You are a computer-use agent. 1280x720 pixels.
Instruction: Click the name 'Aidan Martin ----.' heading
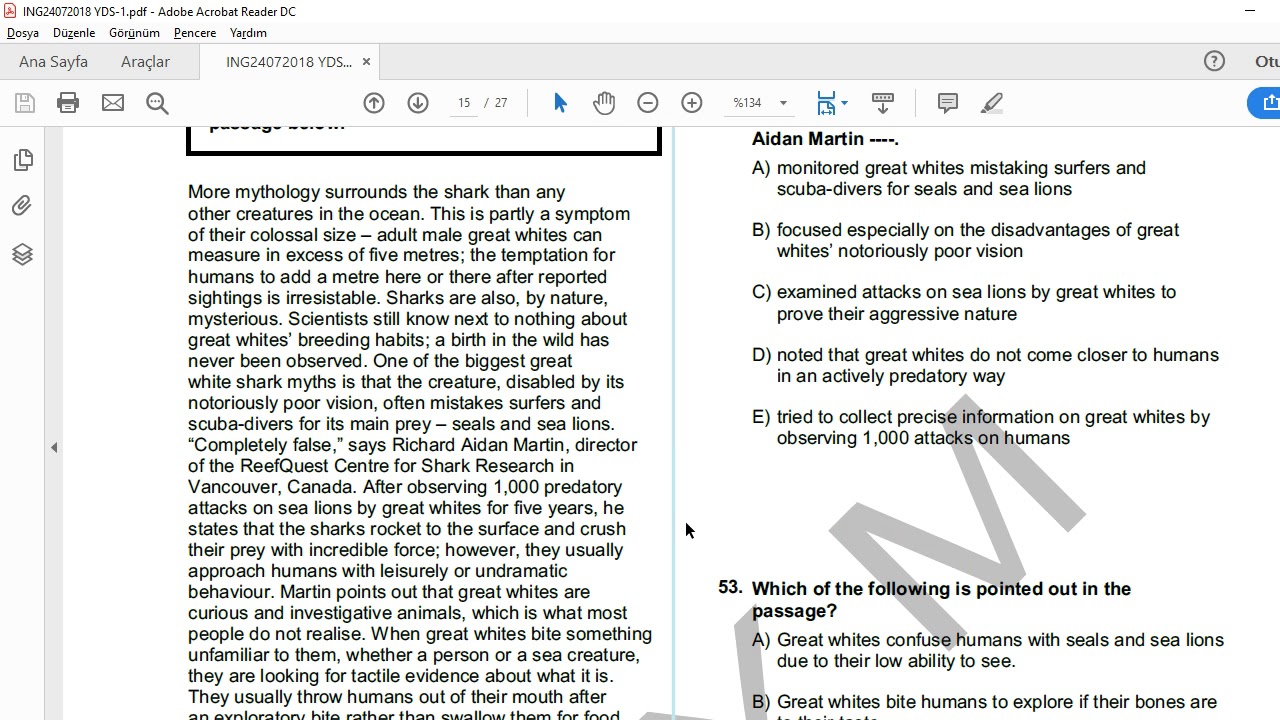(x=825, y=139)
